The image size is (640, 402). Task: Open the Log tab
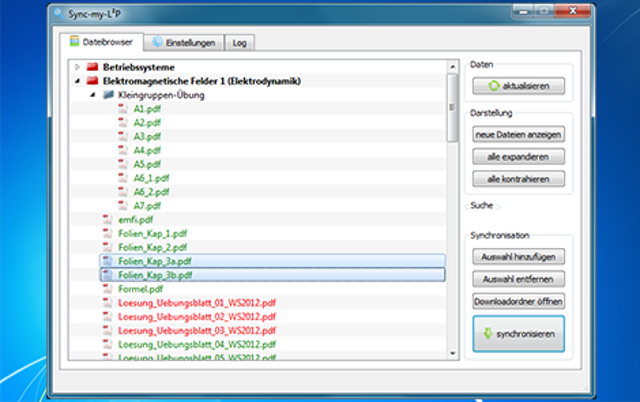point(240,42)
